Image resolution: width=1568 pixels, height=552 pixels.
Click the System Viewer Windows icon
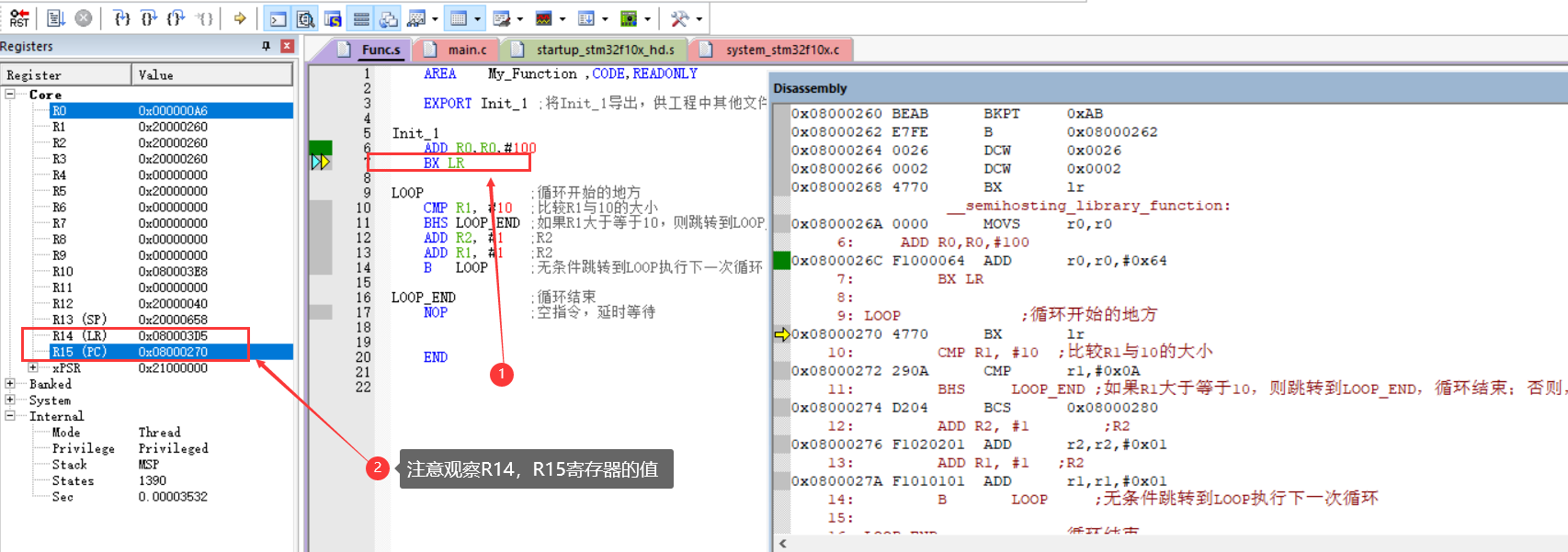[x=629, y=18]
